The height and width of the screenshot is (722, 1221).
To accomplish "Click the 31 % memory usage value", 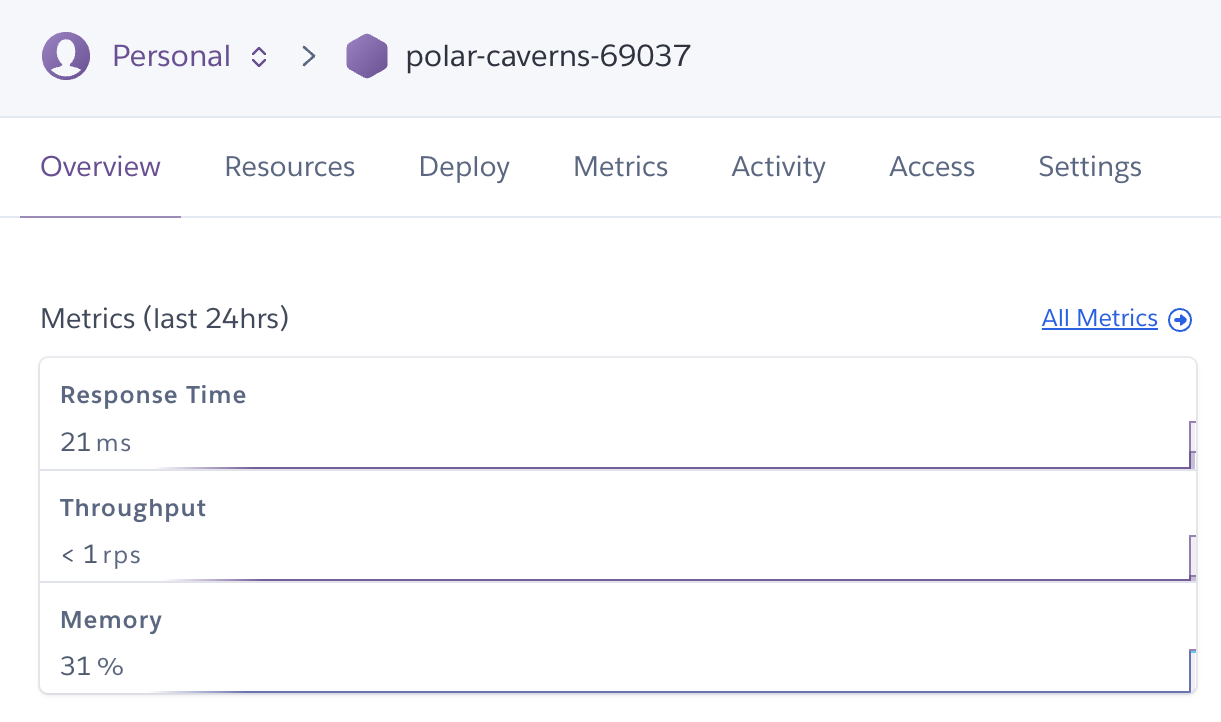I will 92,666.
